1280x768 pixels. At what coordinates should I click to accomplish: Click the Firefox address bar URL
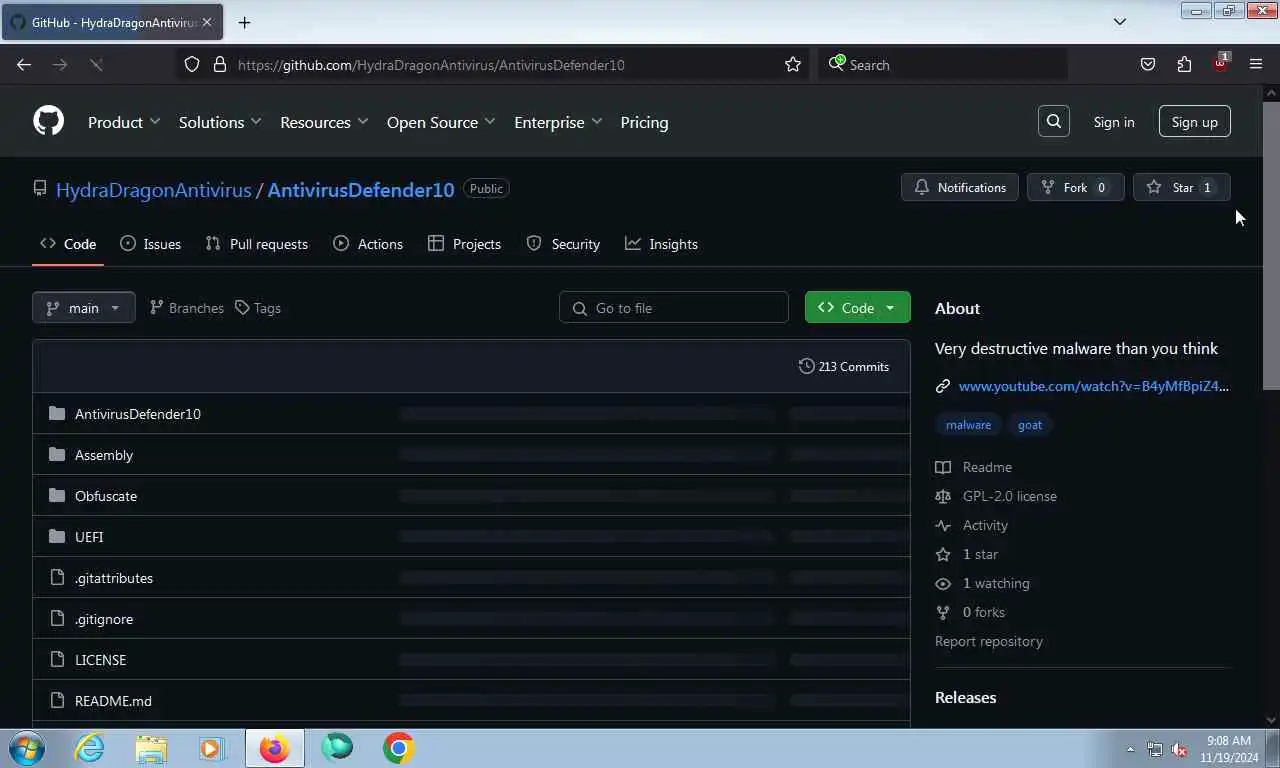coord(431,65)
